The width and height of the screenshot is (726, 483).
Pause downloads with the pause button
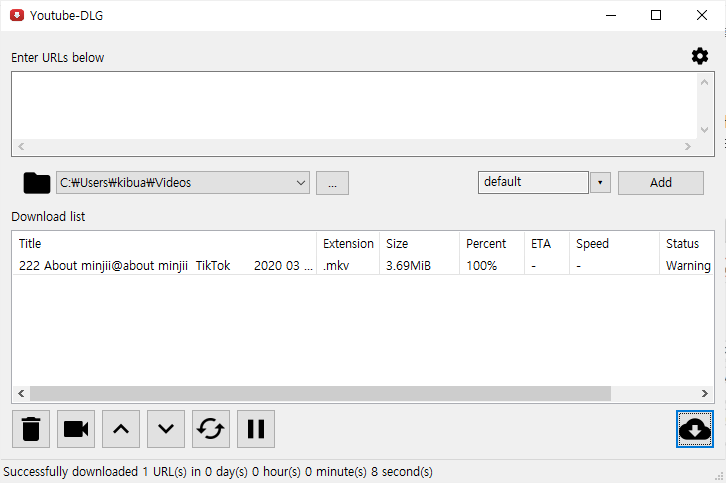point(256,429)
